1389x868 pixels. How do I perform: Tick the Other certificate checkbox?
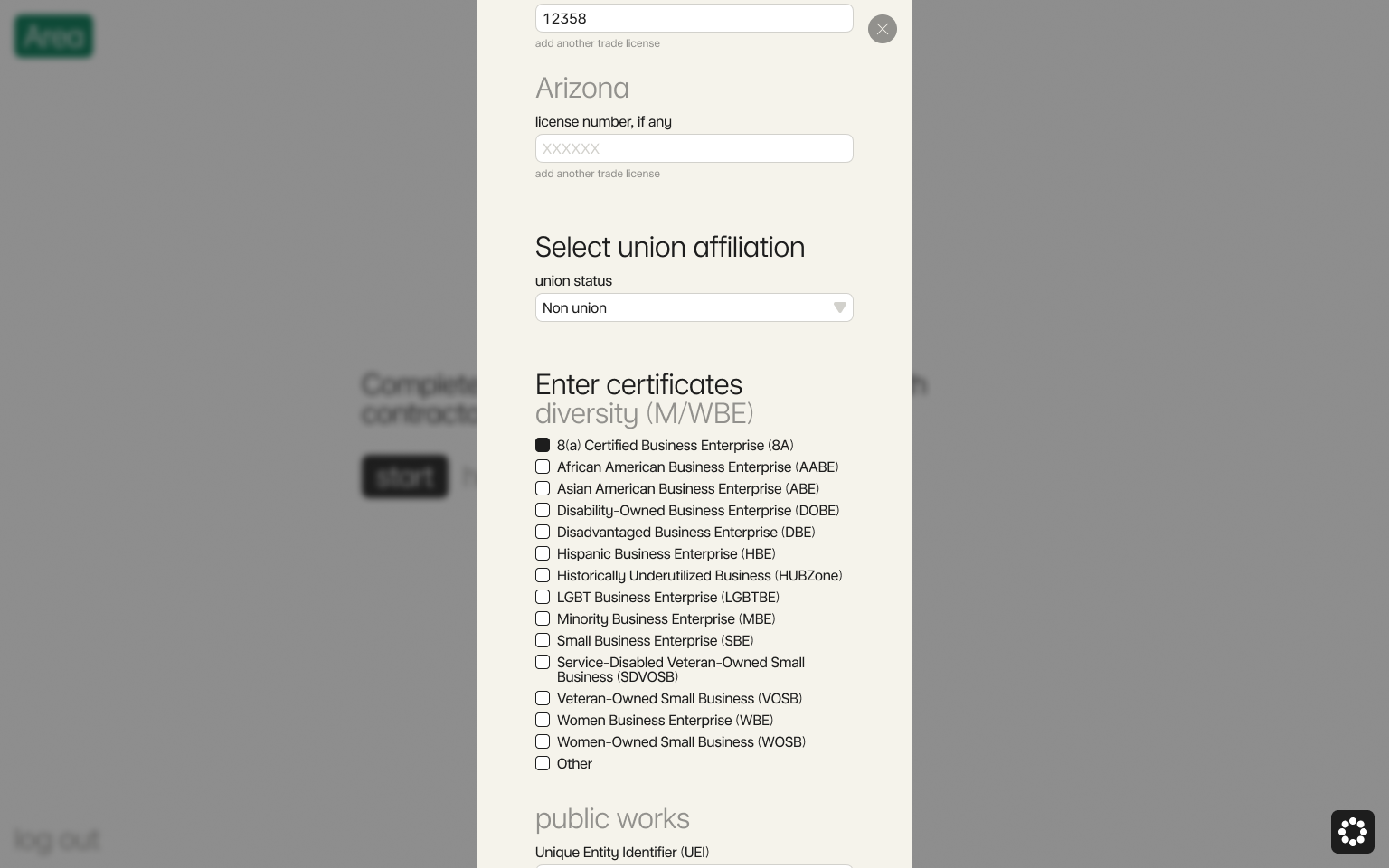[x=543, y=763]
